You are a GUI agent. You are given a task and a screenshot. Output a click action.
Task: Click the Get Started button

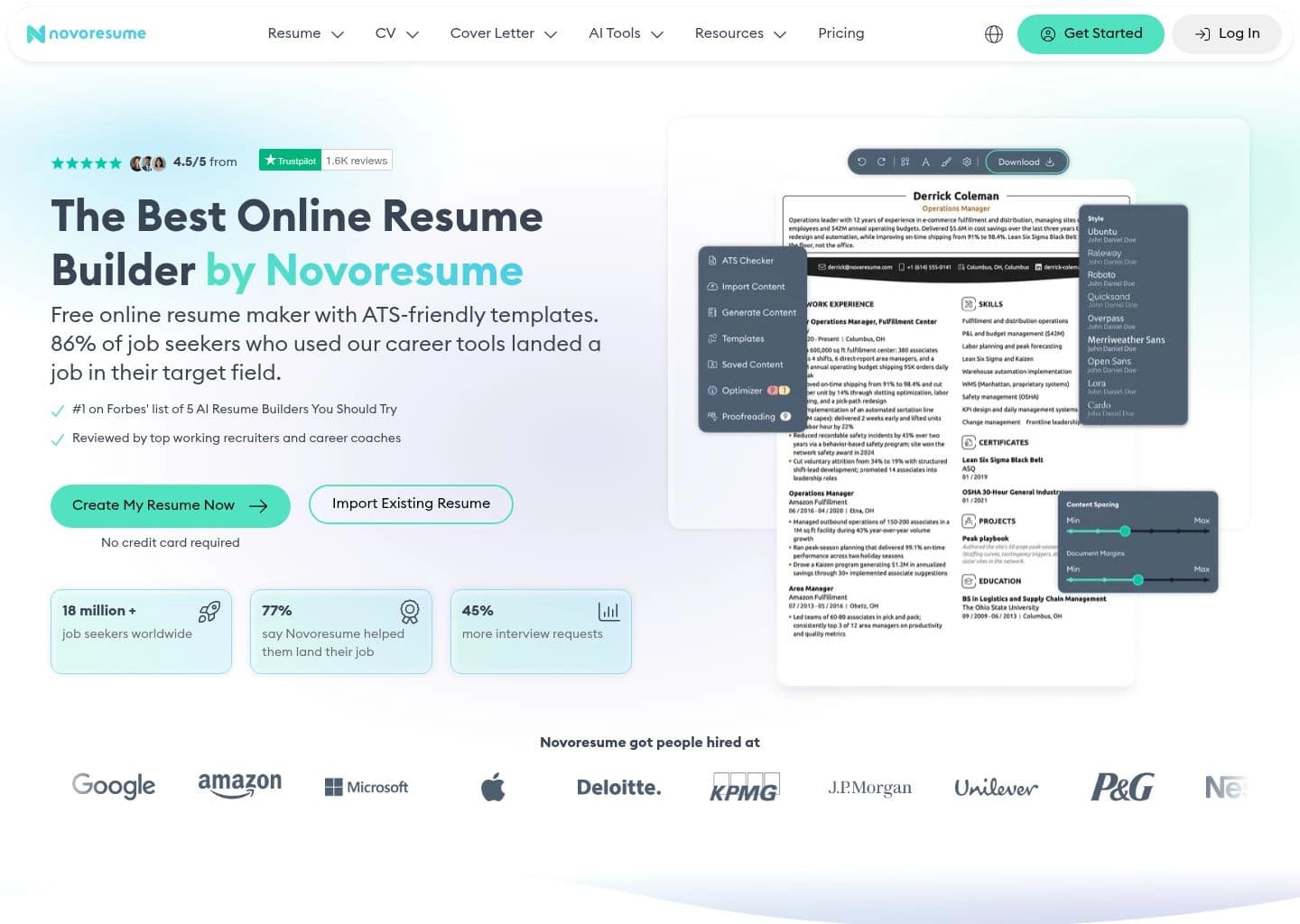point(1091,34)
